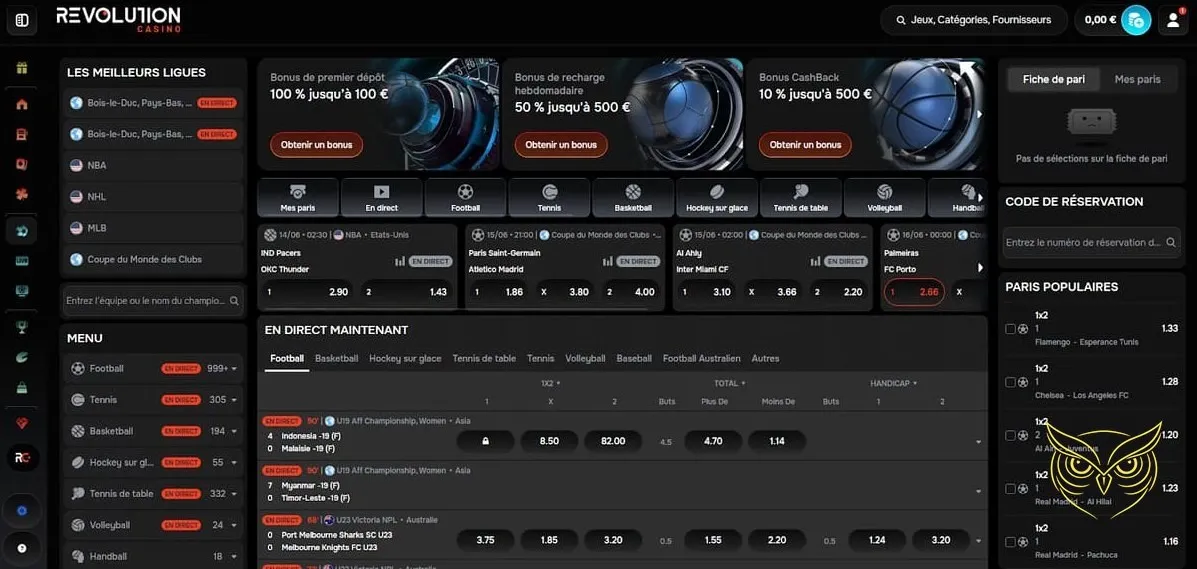Open the red diamond VIP sidebar icon

coord(22,422)
